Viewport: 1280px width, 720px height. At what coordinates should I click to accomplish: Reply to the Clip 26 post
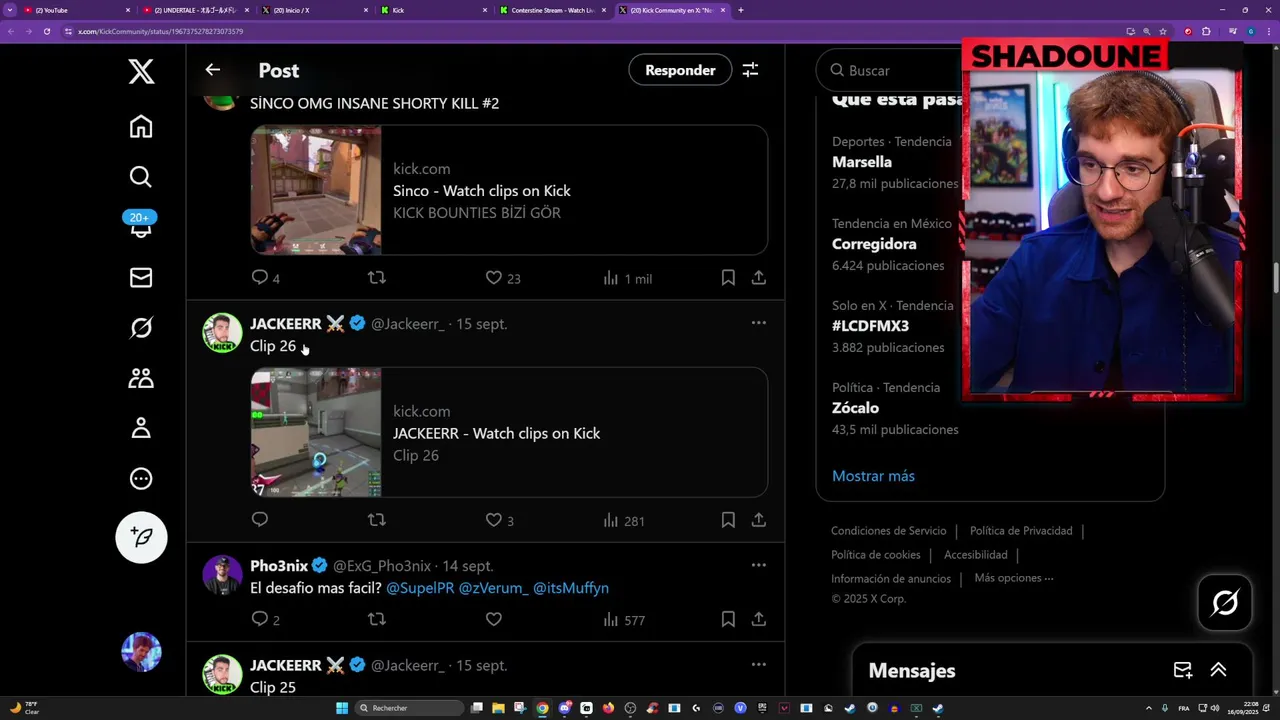tap(260, 519)
